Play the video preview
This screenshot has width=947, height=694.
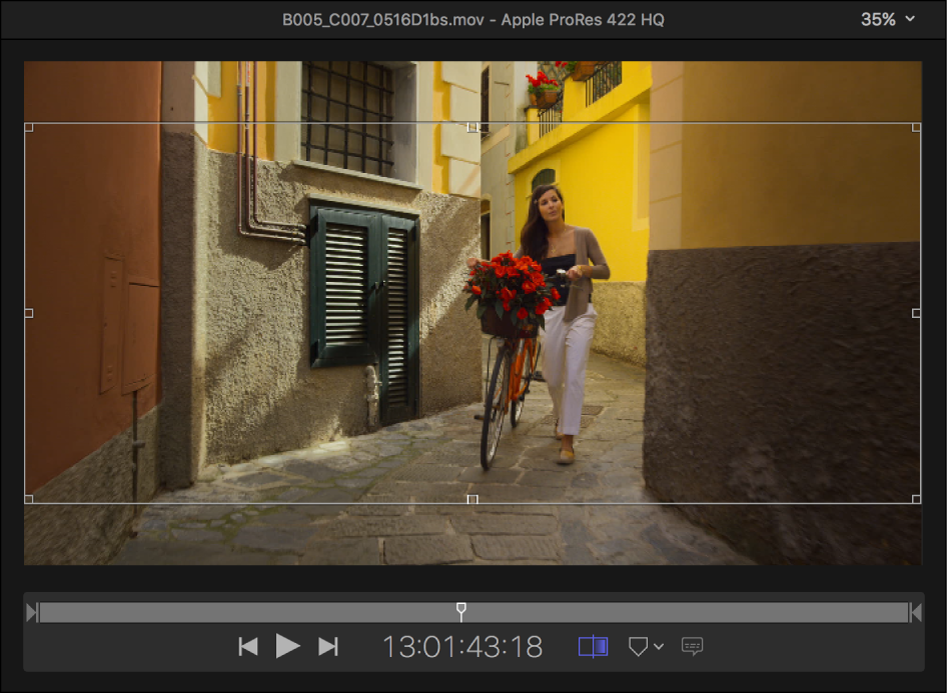[288, 646]
